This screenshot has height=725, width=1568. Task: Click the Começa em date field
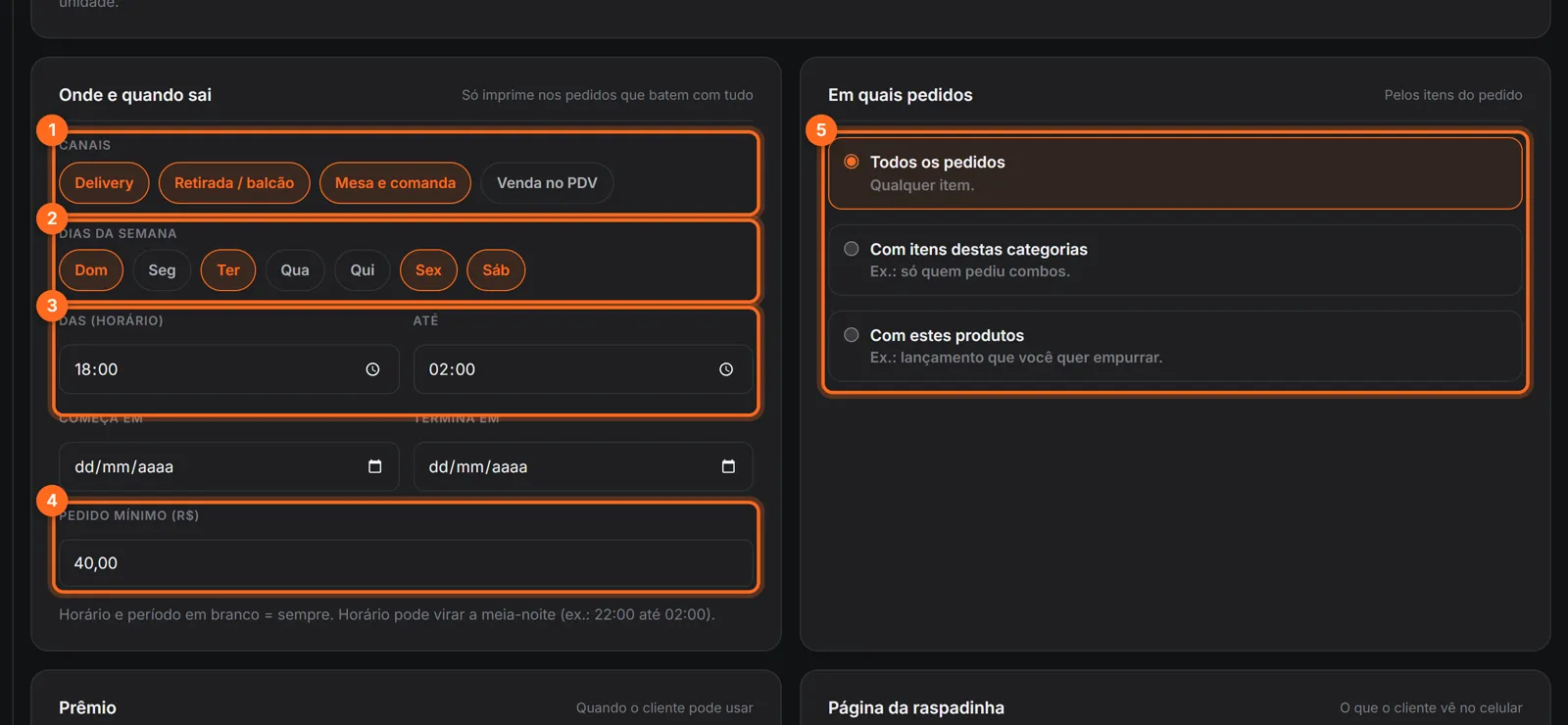[x=229, y=466]
